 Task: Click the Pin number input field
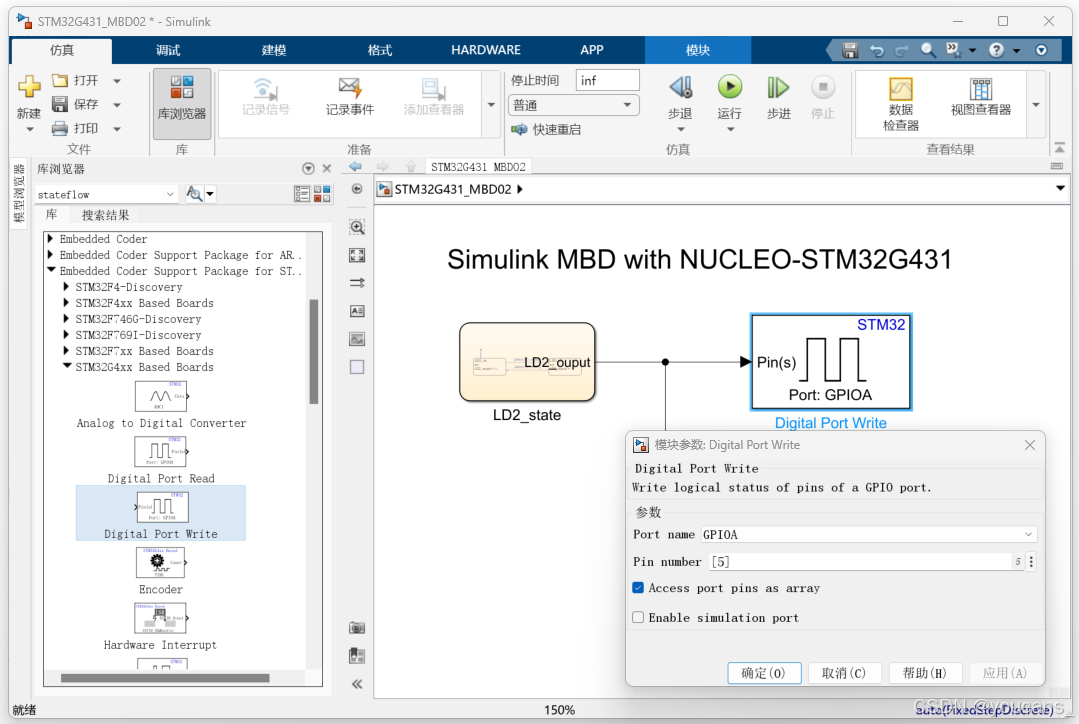860,562
